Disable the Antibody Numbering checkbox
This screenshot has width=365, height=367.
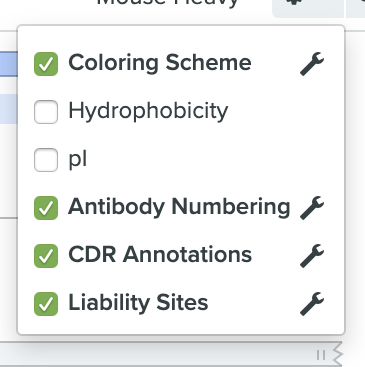[46, 208]
